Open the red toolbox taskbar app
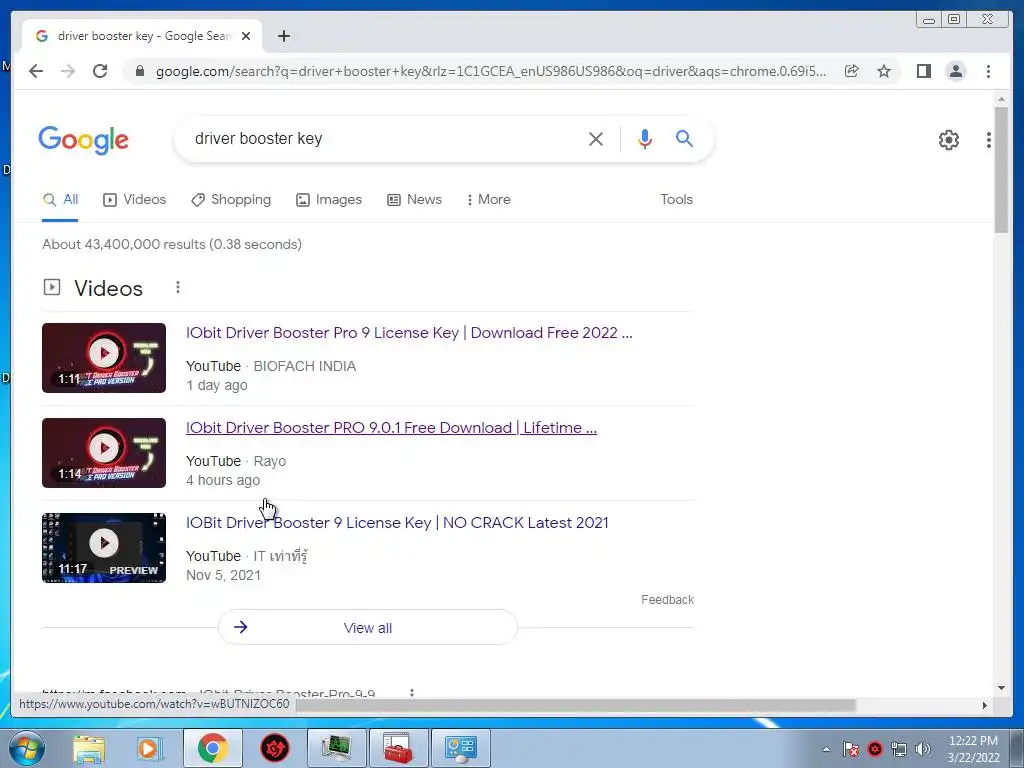This screenshot has width=1024, height=768. click(x=398, y=748)
